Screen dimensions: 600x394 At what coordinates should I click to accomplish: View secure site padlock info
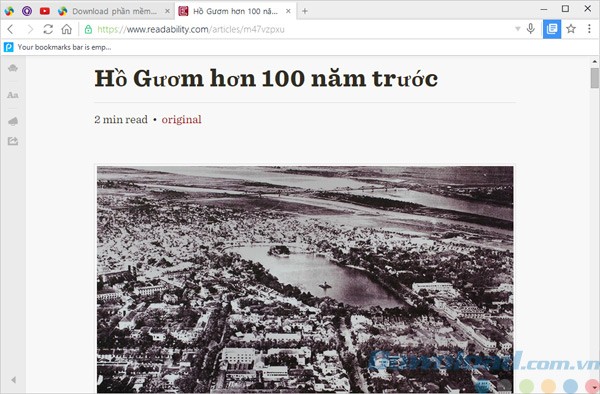click(88, 29)
